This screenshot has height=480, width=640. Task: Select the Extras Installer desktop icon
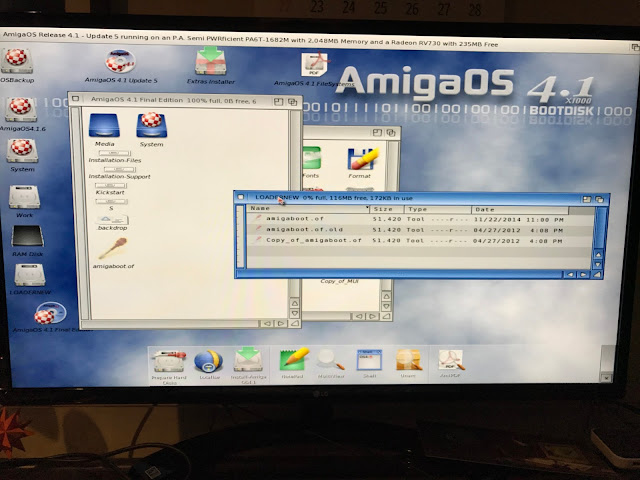point(211,61)
